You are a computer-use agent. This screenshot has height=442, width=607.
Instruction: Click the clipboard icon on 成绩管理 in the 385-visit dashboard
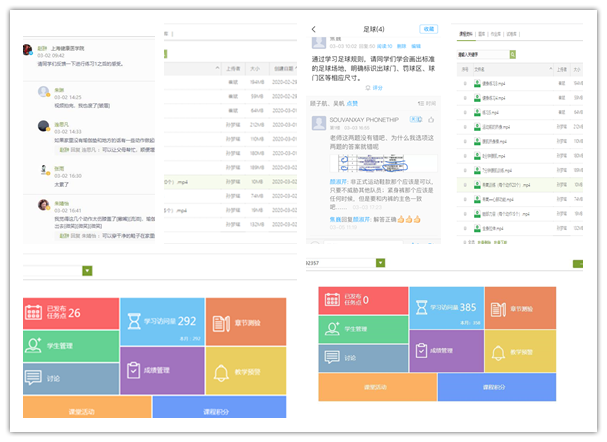[422, 351]
